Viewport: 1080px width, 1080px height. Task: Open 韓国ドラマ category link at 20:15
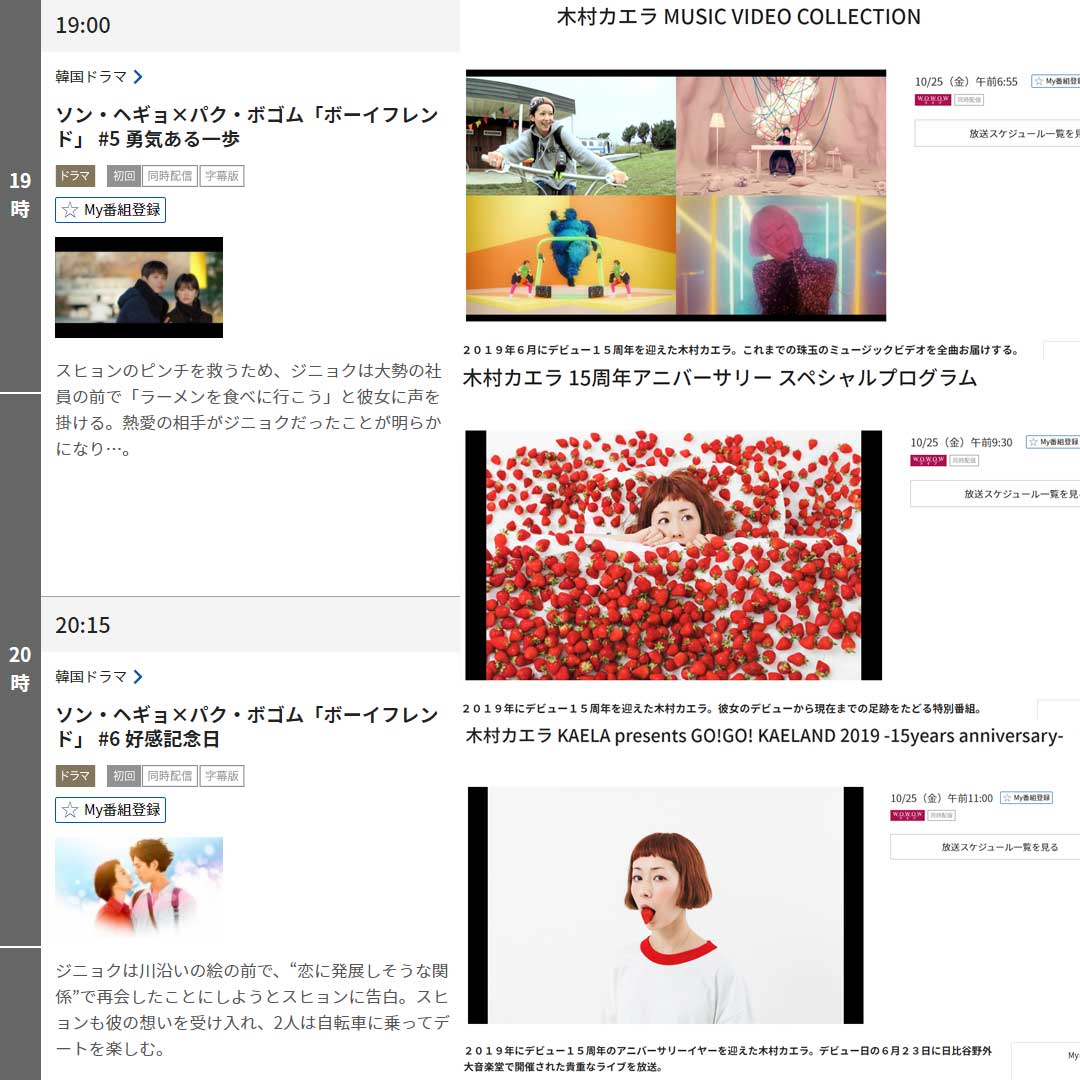click(x=91, y=676)
